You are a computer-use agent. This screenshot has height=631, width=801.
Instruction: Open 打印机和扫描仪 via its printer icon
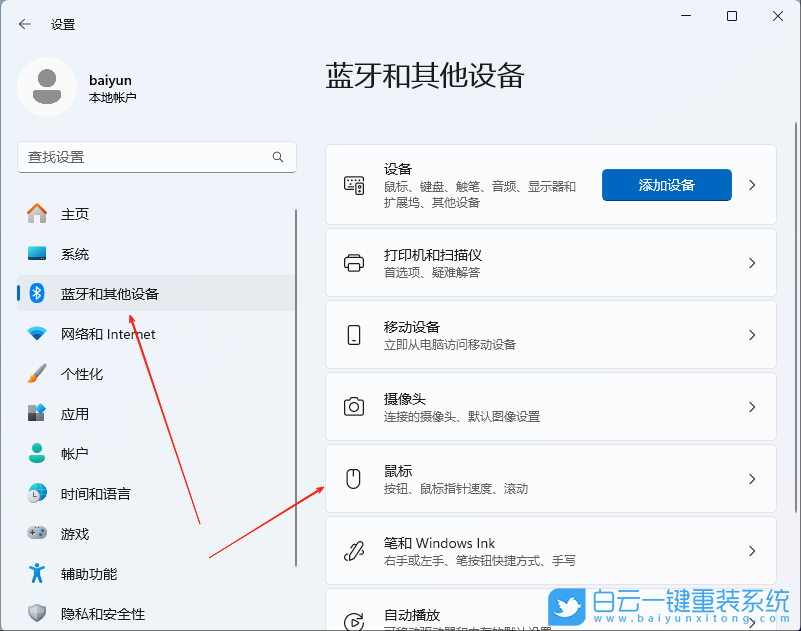tap(353, 262)
